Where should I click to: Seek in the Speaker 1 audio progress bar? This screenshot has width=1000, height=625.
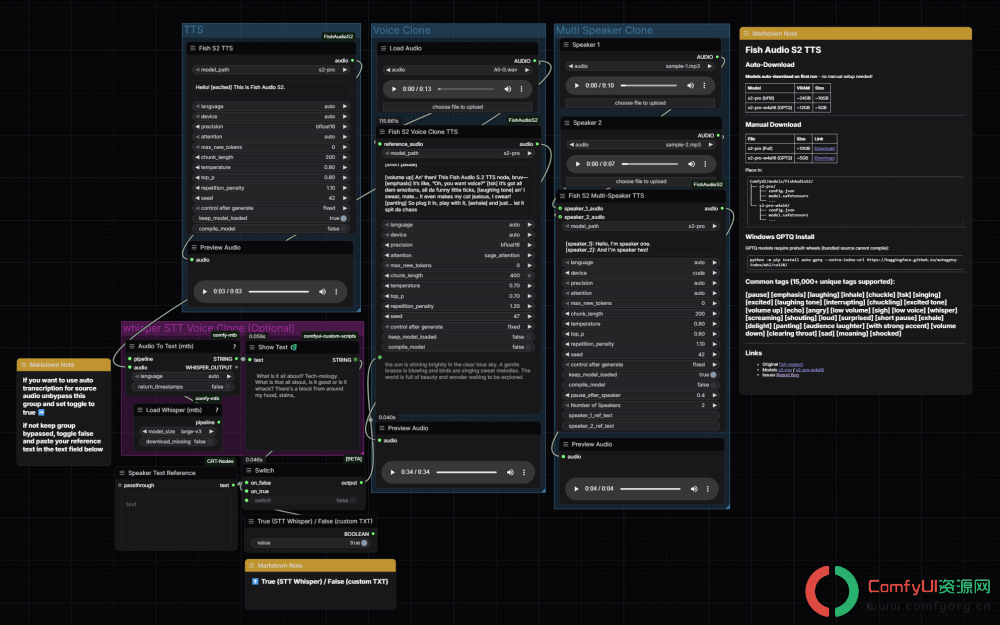pos(649,85)
